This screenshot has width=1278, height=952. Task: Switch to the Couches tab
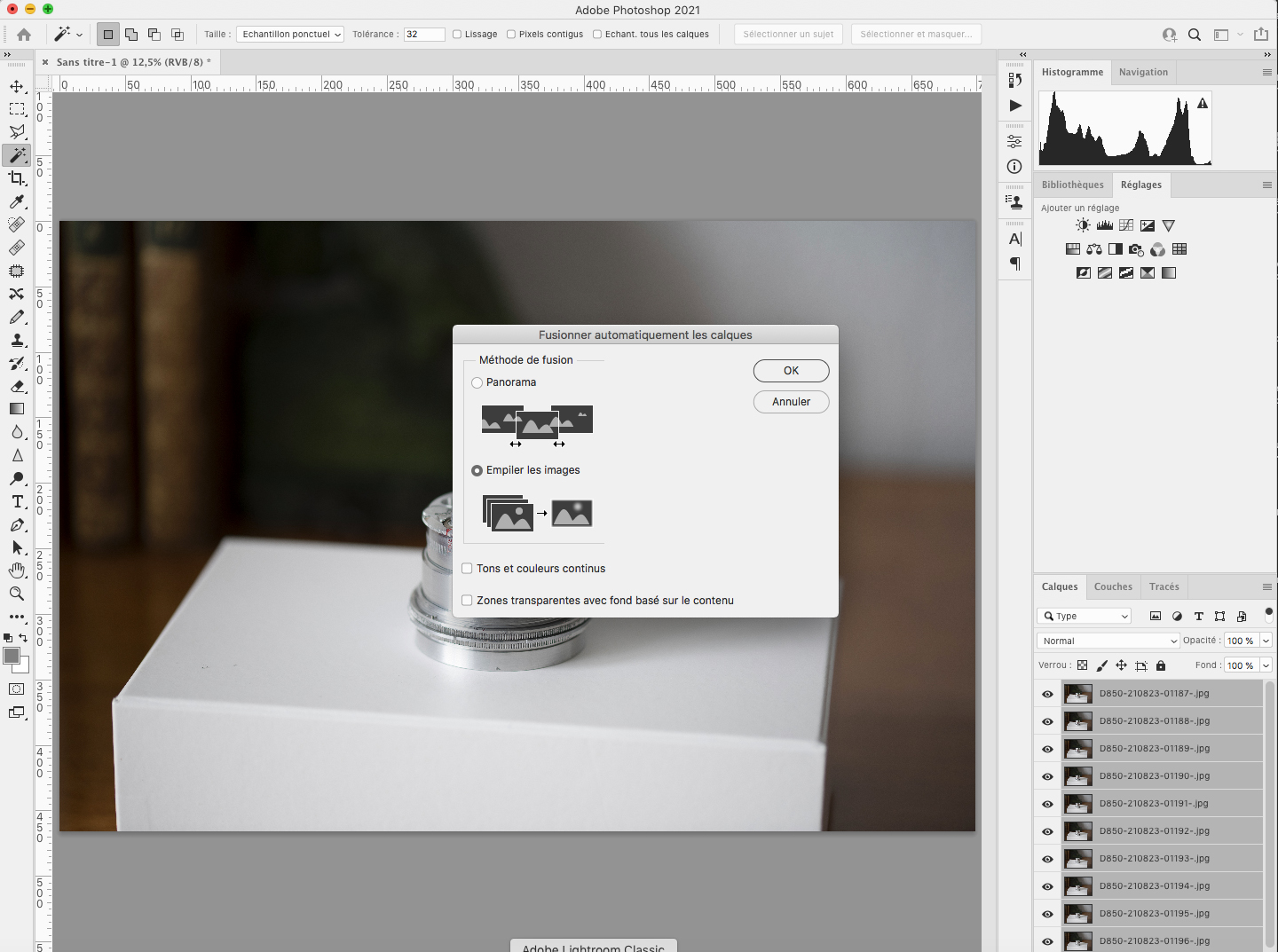click(x=1113, y=586)
